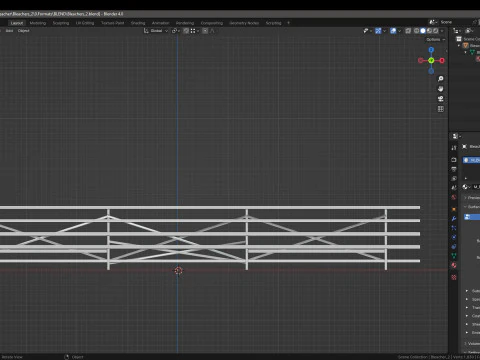This screenshot has height=360, width=480.
Task: Open the Physics properties tab
Action: coord(454,237)
